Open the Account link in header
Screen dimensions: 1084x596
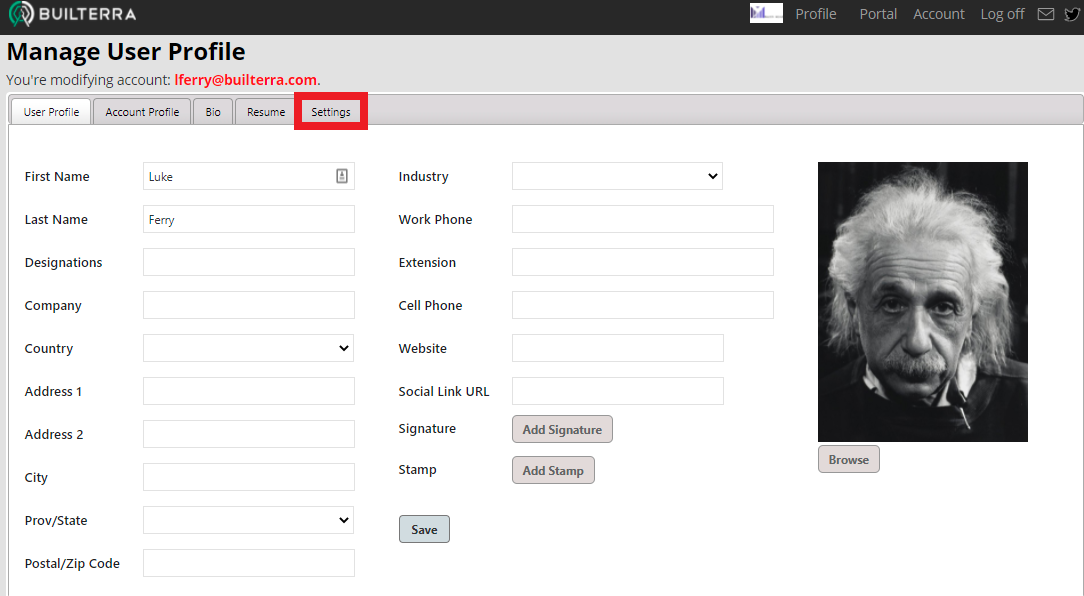(x=938, y=14)
